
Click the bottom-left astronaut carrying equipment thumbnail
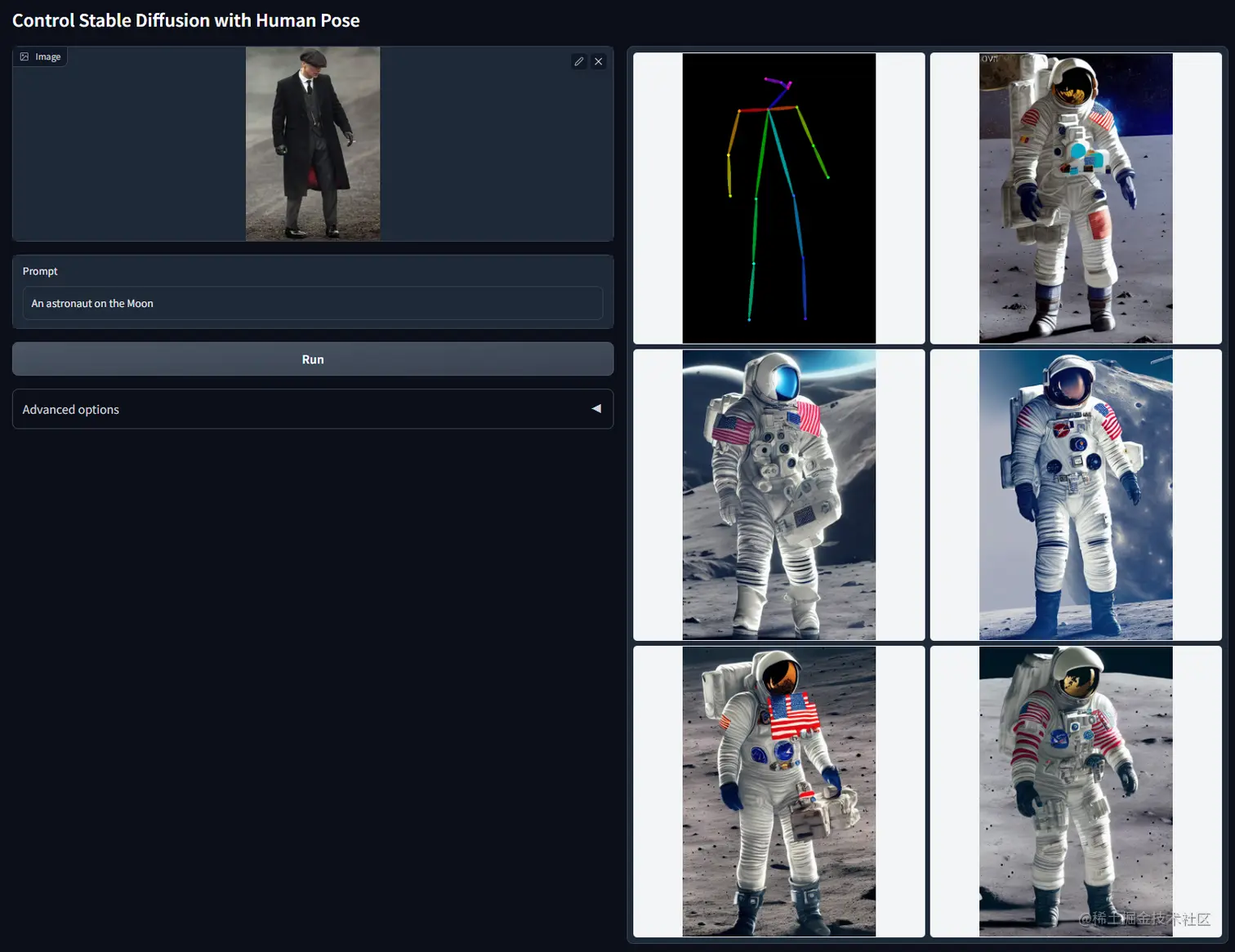[778, 790]
